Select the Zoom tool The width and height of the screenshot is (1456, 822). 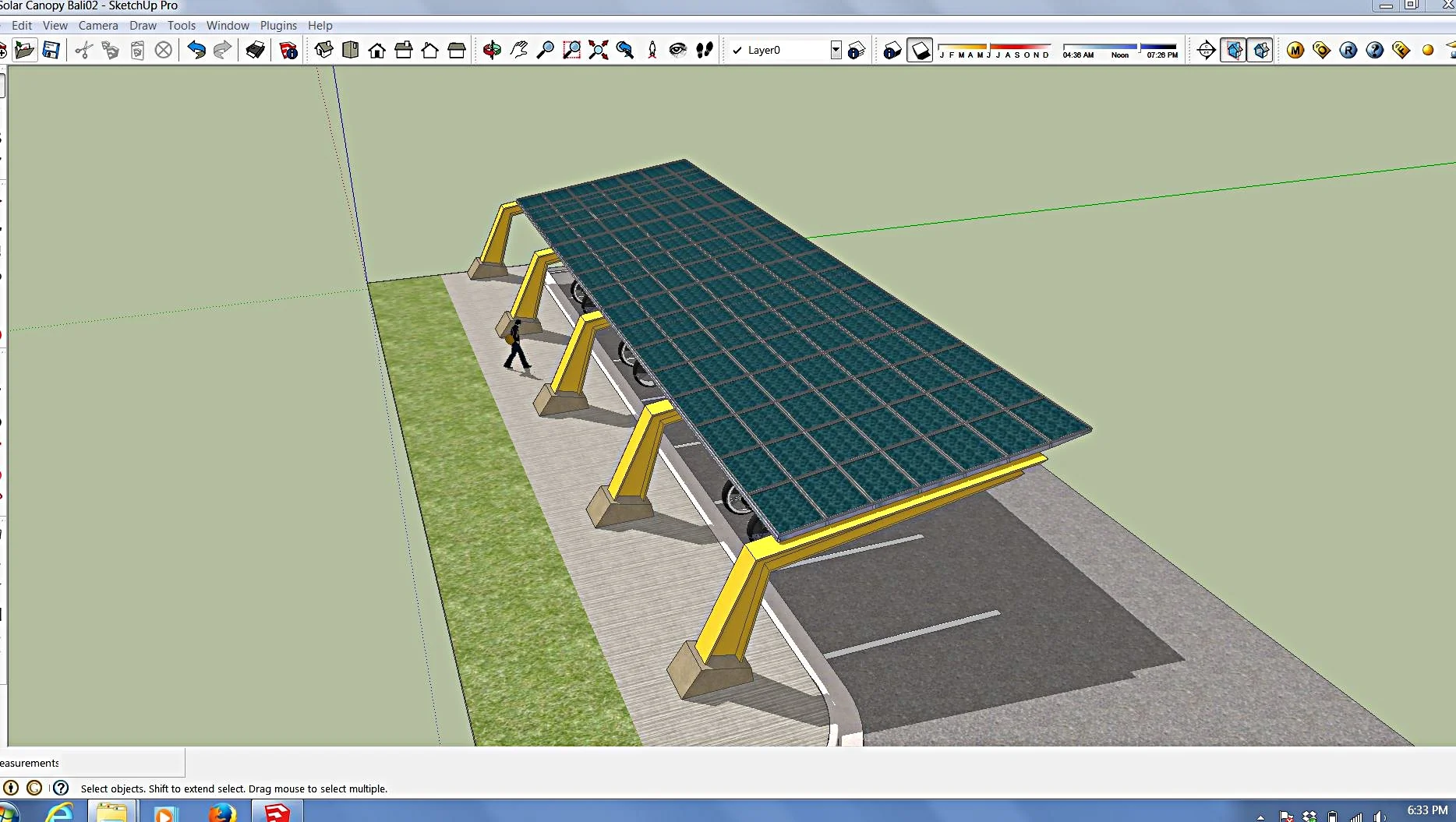tap(545, 49)
